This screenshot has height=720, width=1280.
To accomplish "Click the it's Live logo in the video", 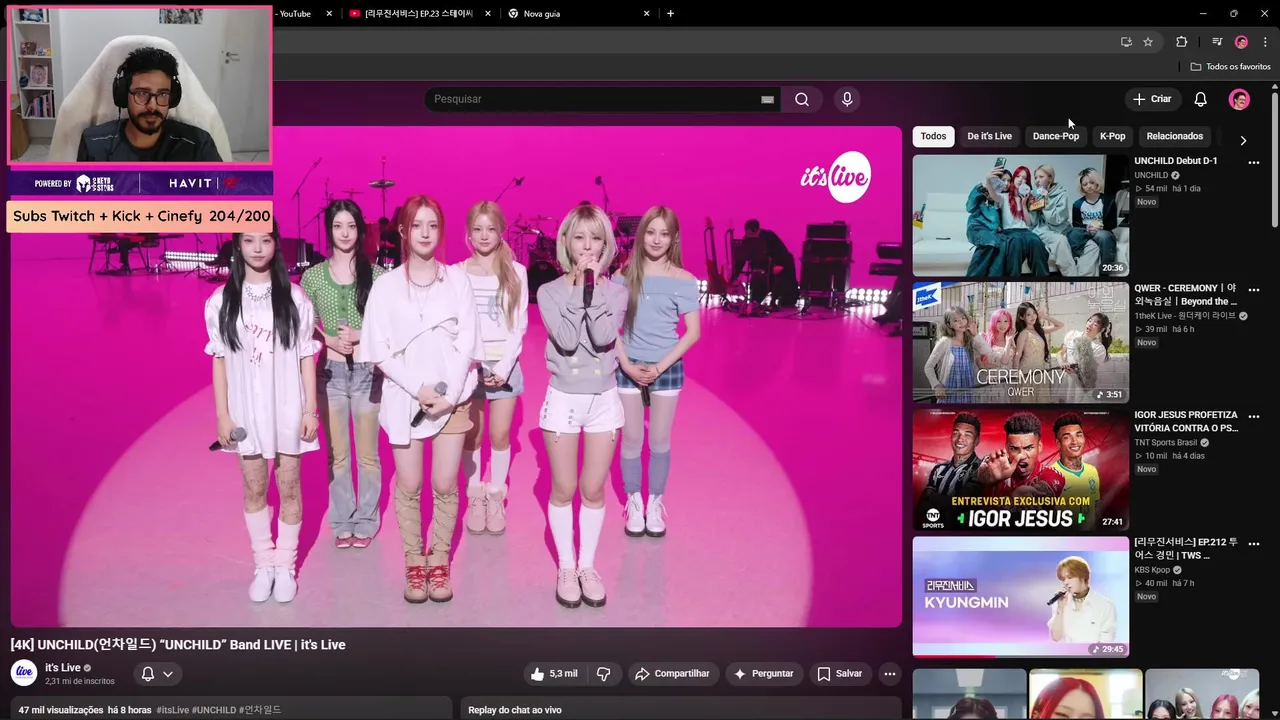I will [835, 177].
